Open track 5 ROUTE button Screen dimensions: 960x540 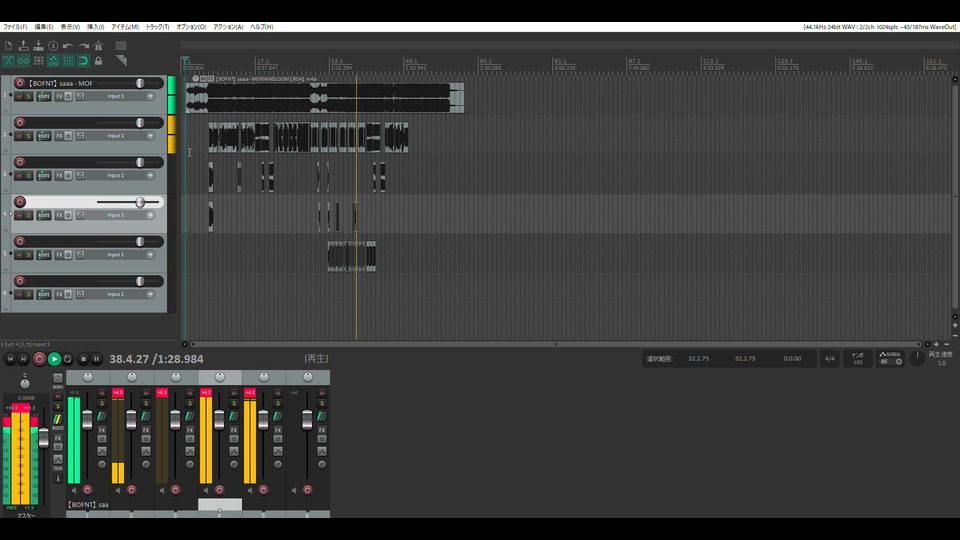43,255
